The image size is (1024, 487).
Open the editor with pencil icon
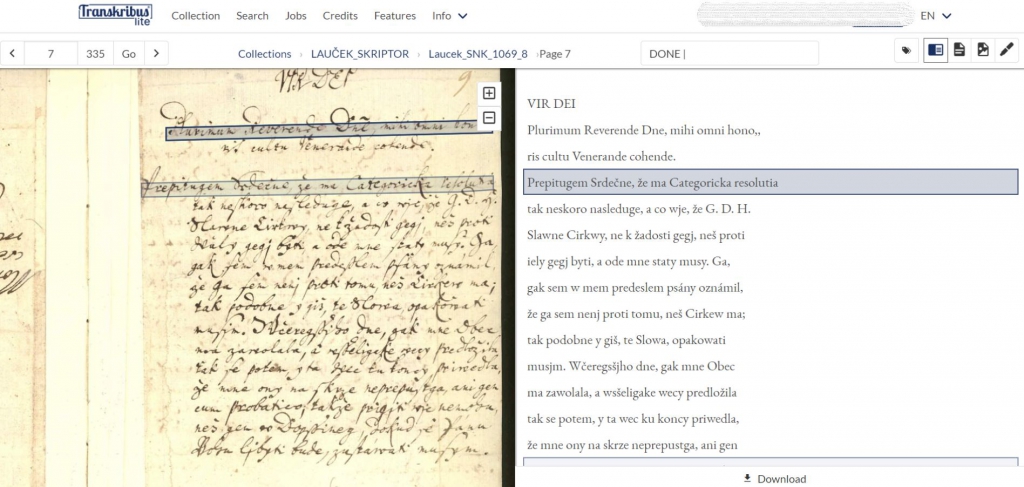pos(1007,50)
